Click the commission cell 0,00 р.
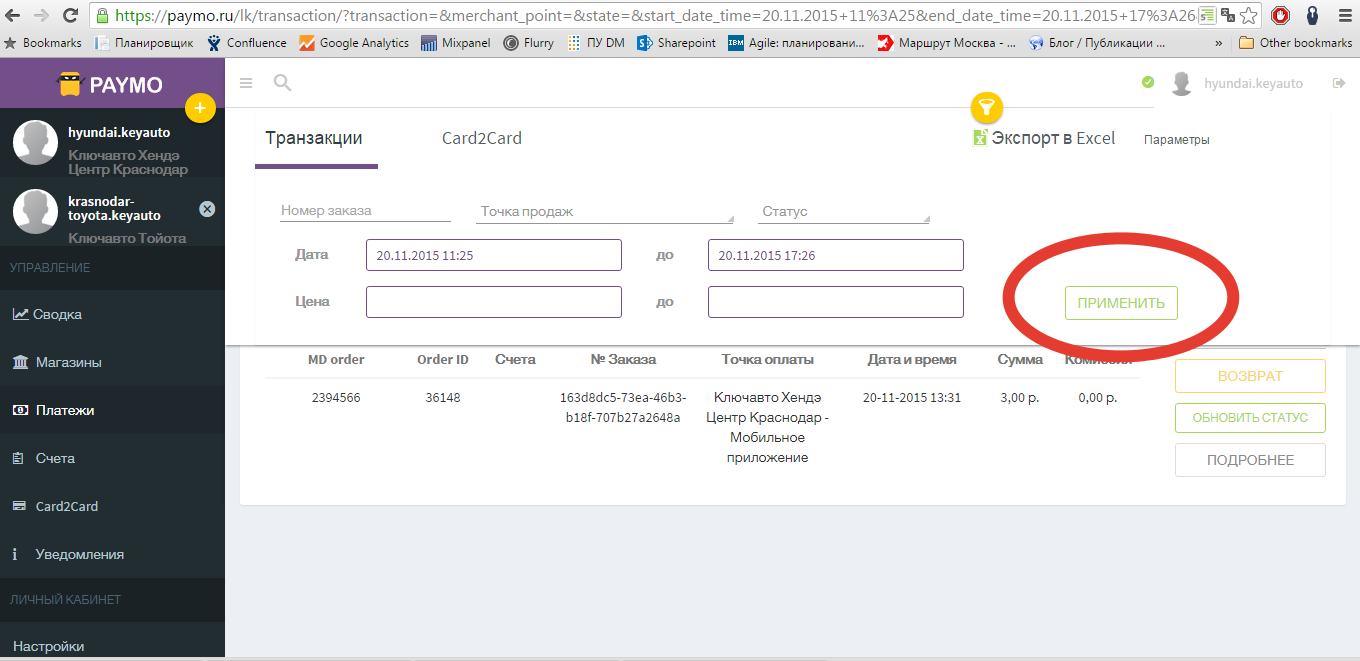Image resolution: width=1360 pixels, height=661 pixels. pyautogui.click(x=1098, y=397)
